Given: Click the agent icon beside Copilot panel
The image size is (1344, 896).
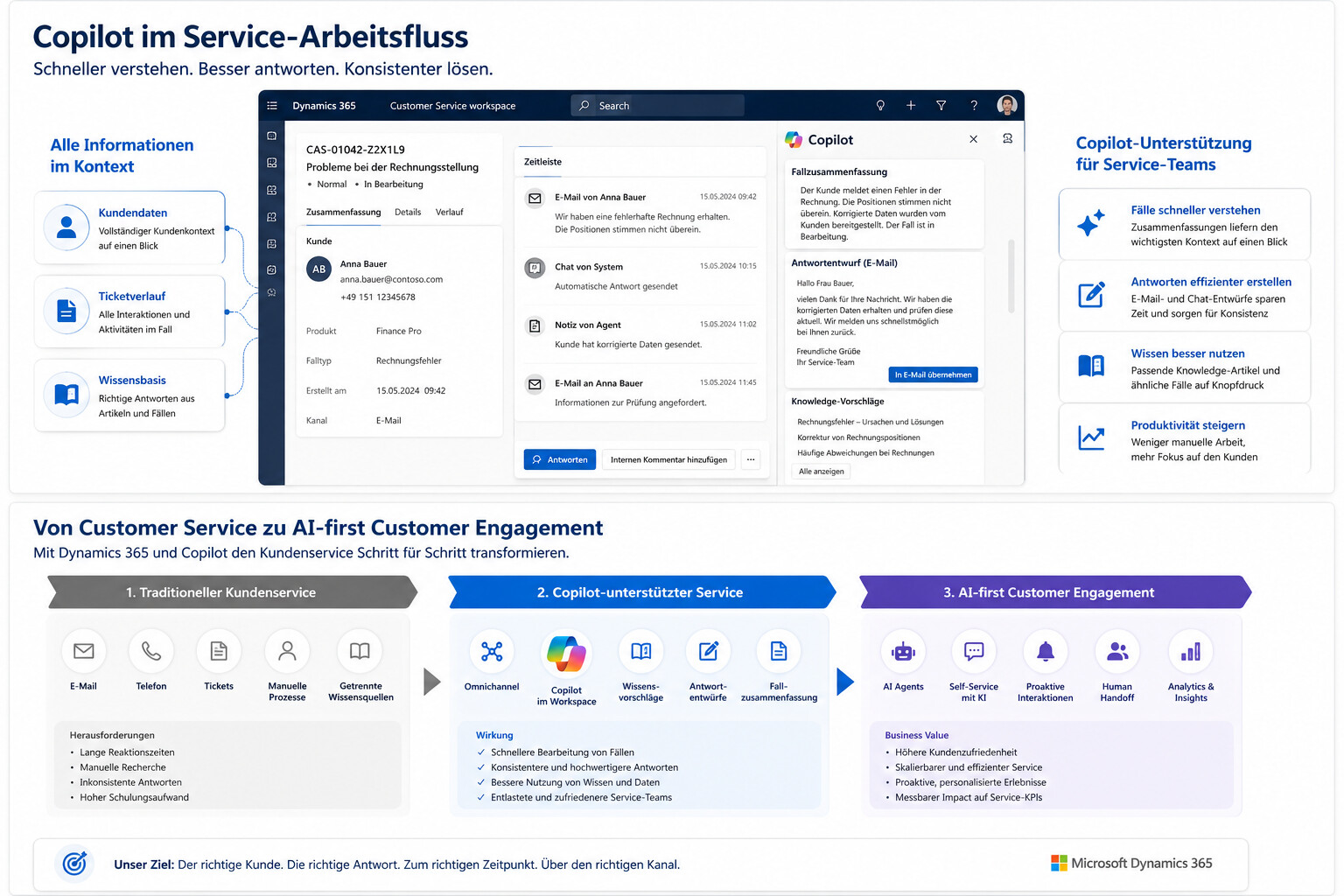Looking at the screenshot, I should coord(1008,138).
